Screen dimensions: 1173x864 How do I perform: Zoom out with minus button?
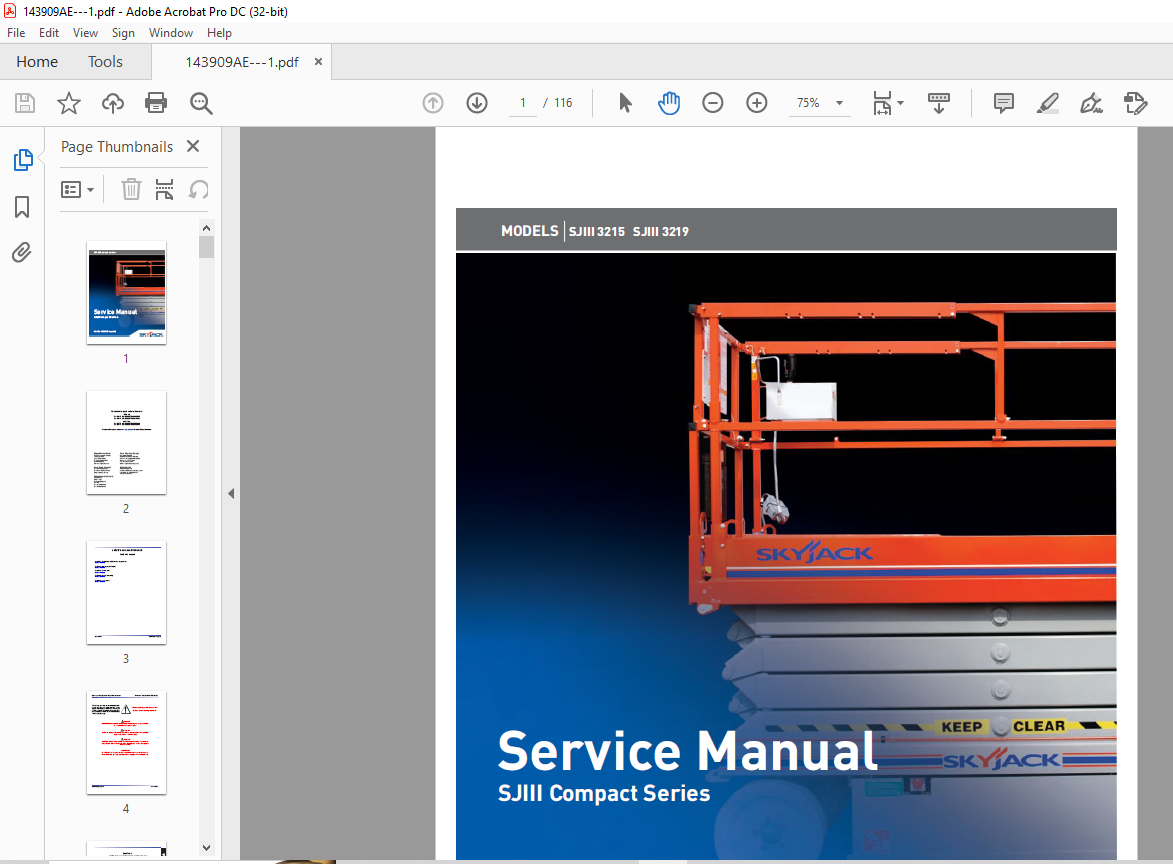pos(713,102)
